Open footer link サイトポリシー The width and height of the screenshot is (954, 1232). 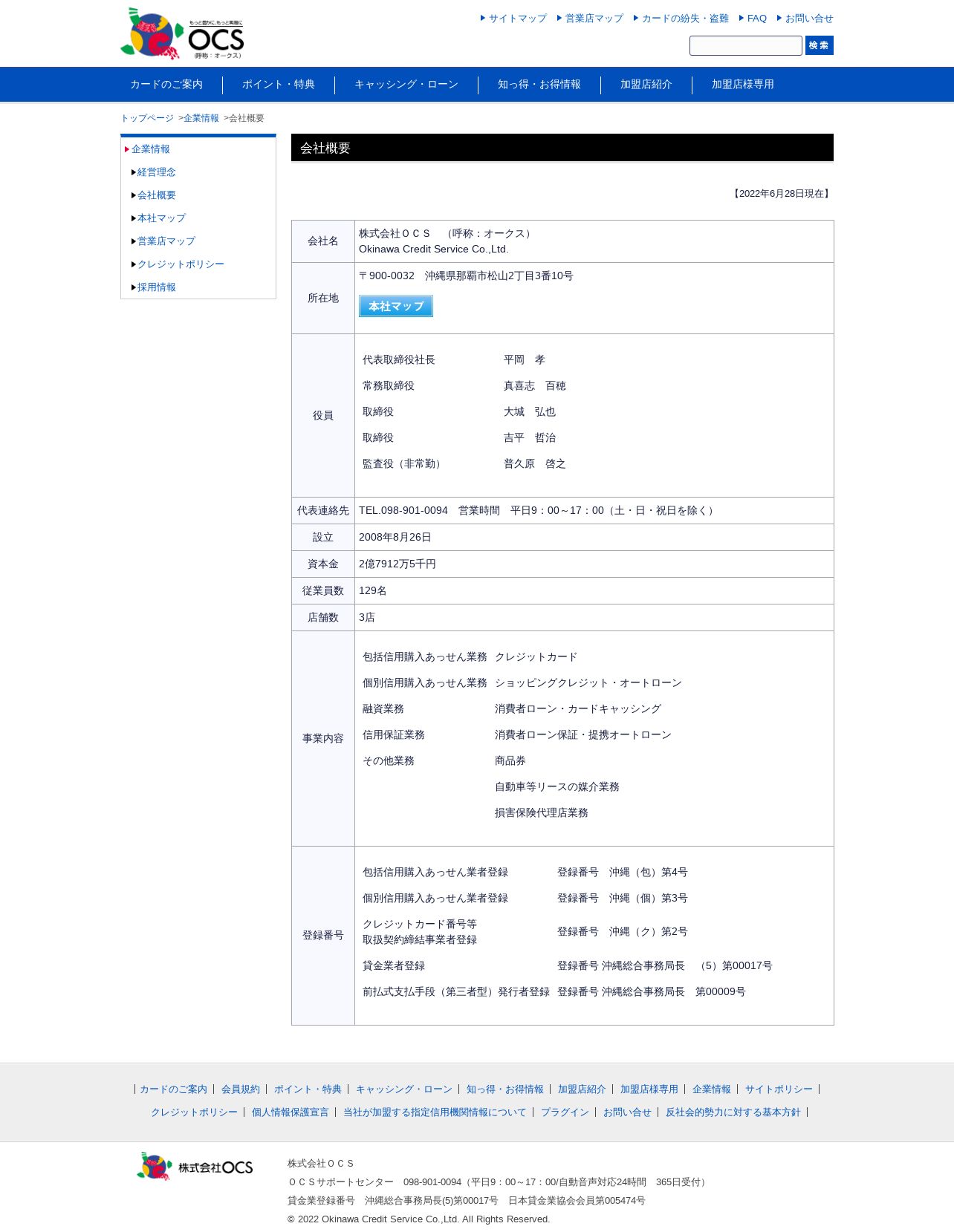(x=779, y=1089)
